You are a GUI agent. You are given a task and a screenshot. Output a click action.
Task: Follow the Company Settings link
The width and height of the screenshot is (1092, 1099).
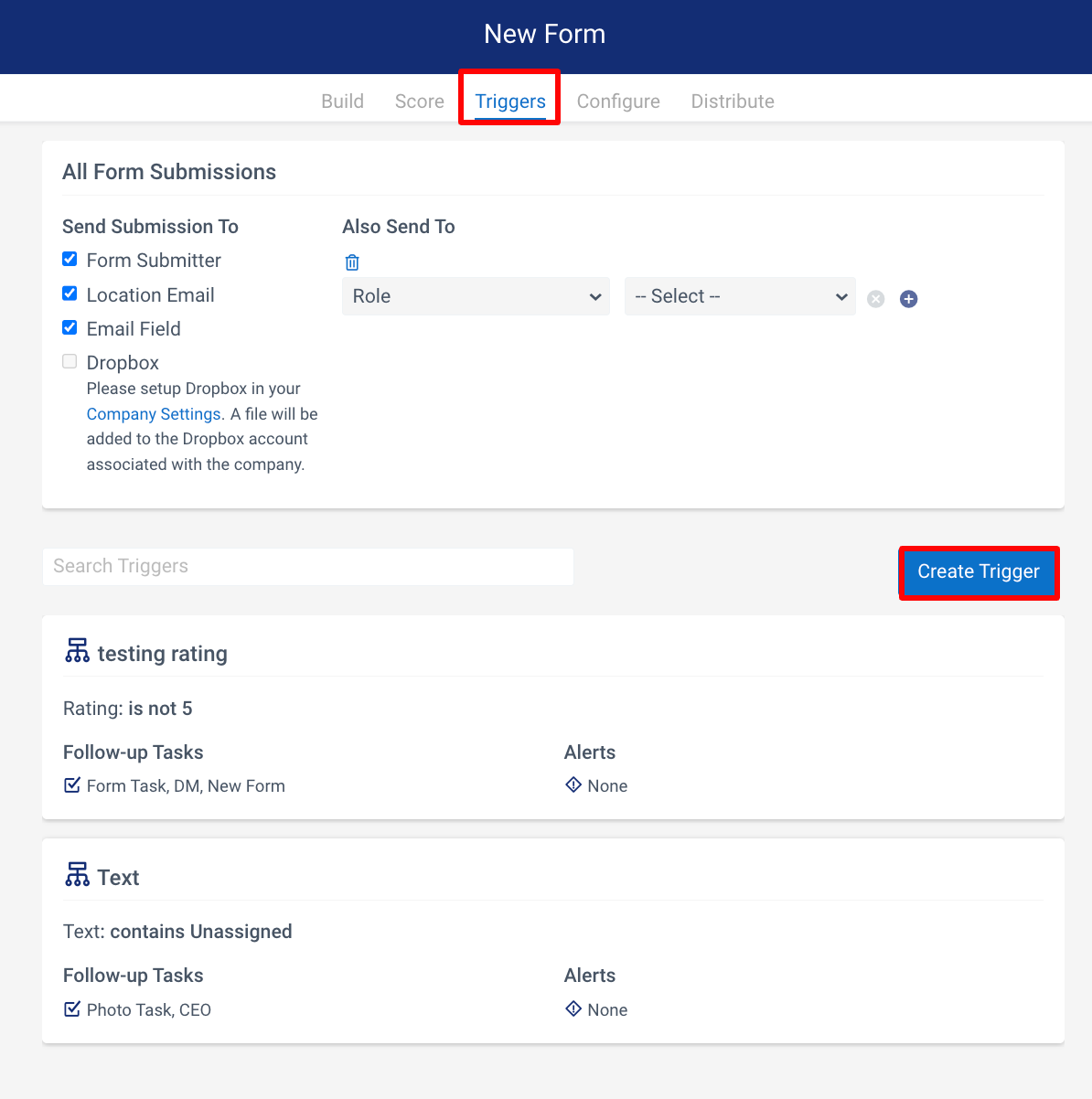tap(154, 414)
